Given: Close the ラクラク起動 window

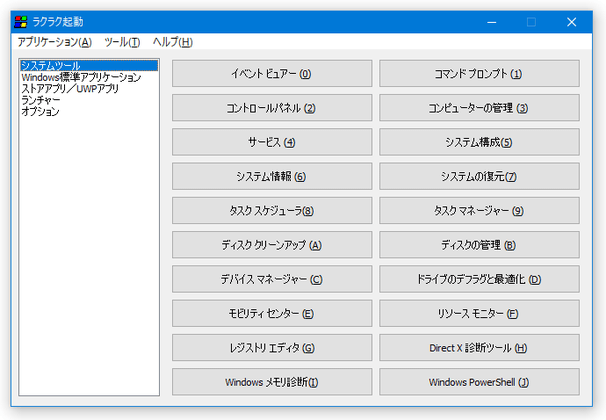Looking at the screenshot, I should (572, 22).
